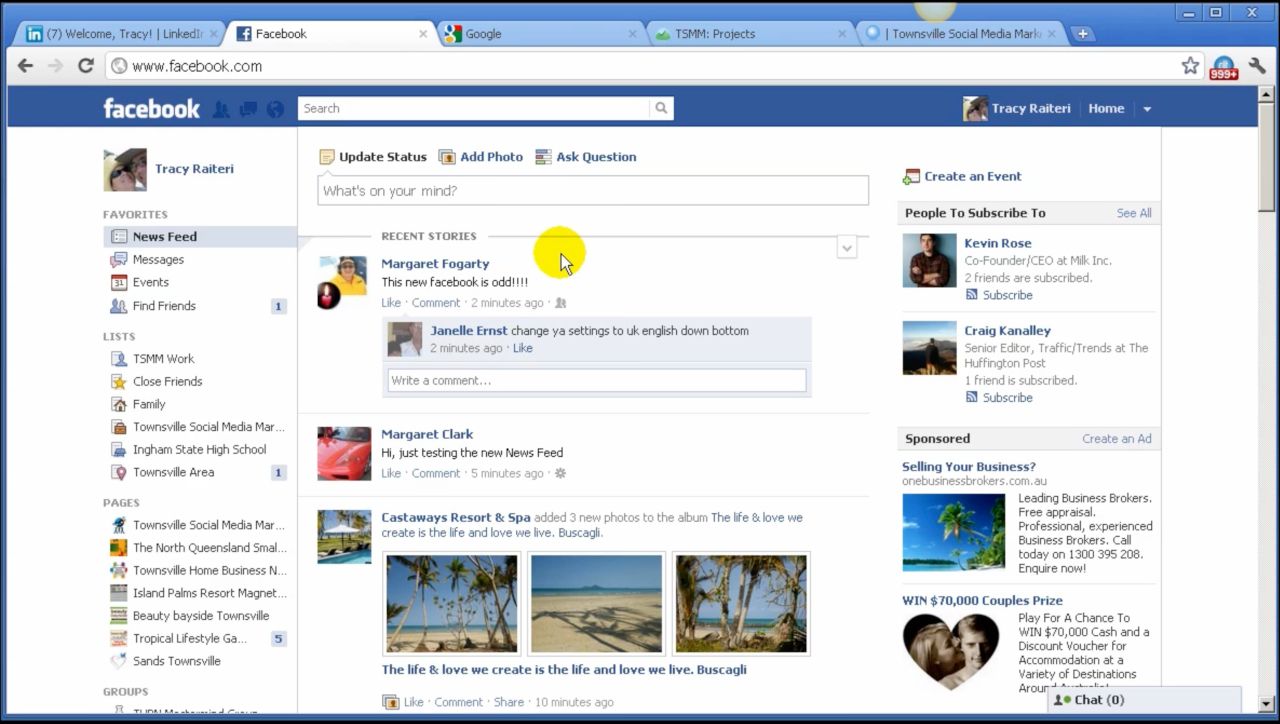Viewport: 1280px width, 724px height.
Task: Close the Google tab
Action: (x=632, y=34)
